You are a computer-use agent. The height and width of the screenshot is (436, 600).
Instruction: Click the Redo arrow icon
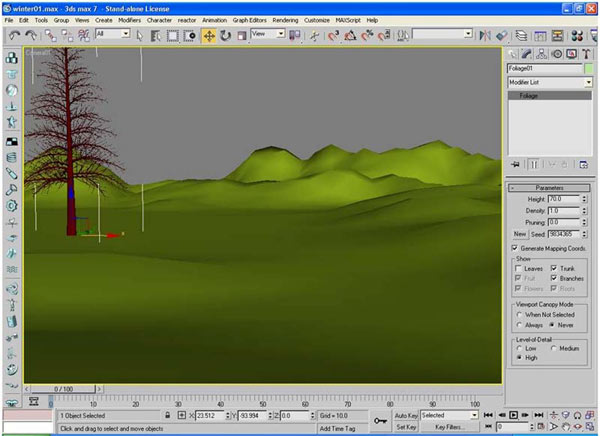tap(31, 36)
